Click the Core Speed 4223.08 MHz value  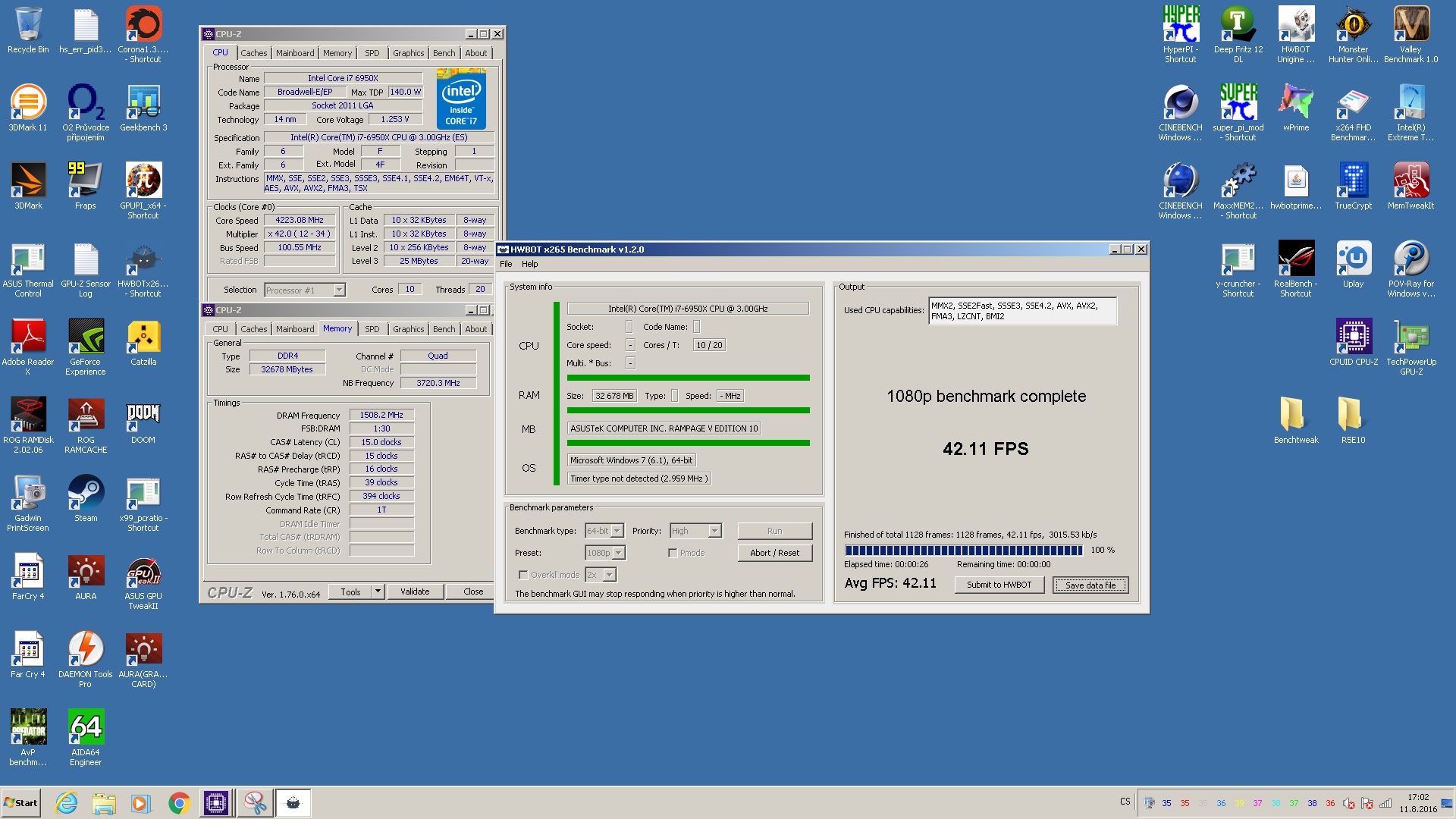tap(300, 221)
